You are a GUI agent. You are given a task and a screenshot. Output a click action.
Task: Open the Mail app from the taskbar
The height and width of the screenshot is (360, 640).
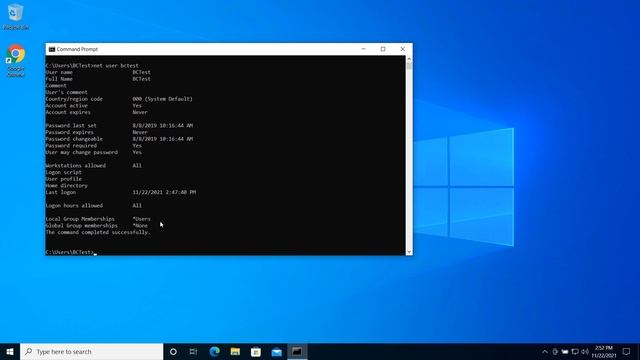[276, 351]
